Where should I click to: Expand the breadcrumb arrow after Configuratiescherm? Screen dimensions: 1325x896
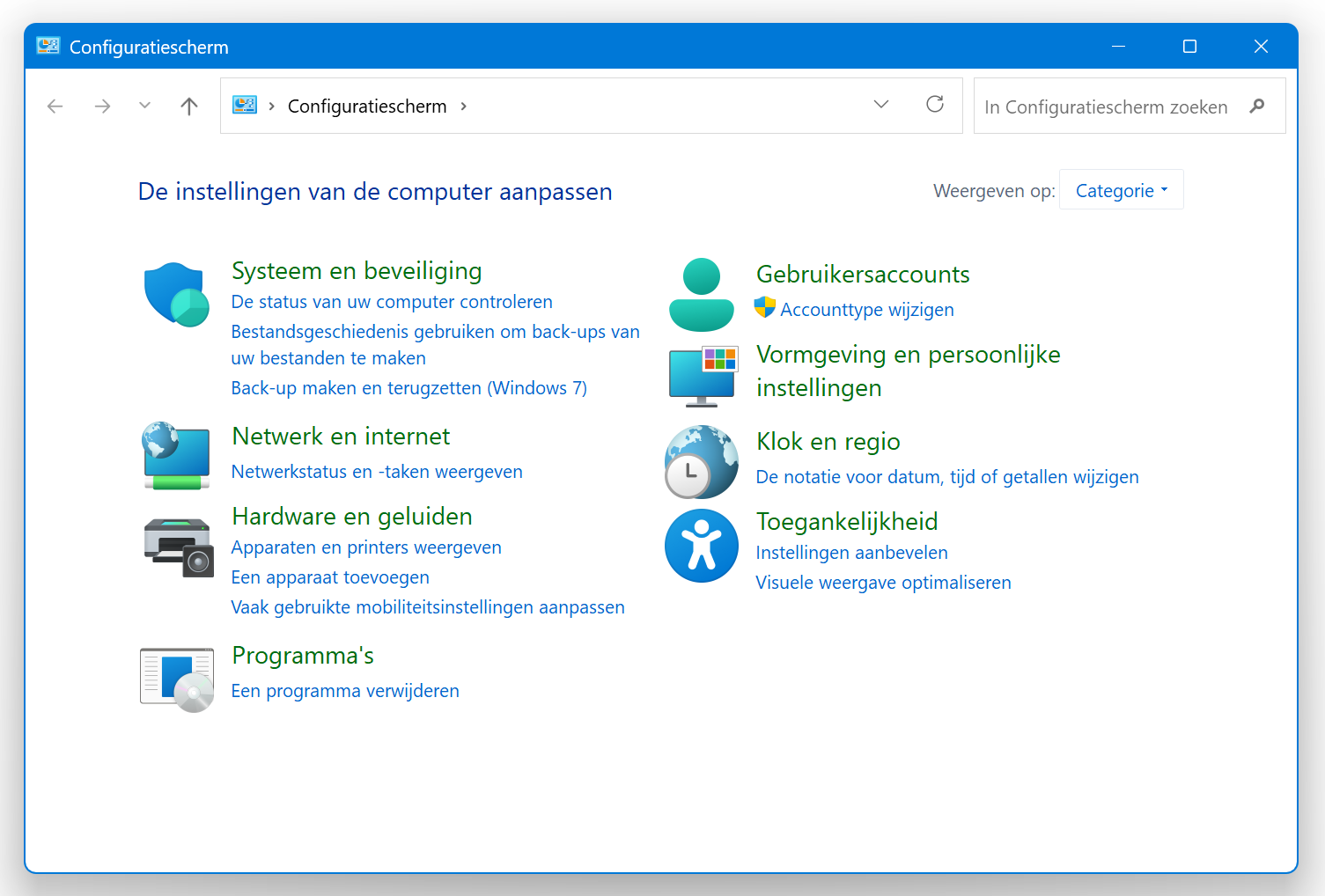coord(463,106)
